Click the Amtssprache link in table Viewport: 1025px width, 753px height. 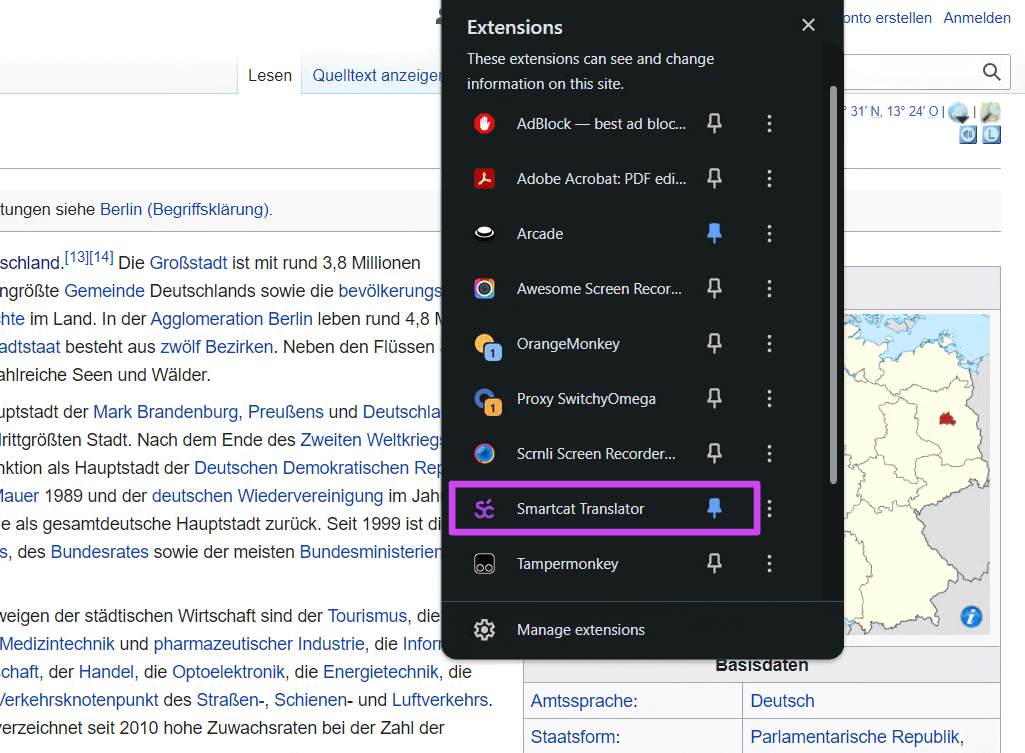pos(584,701)
